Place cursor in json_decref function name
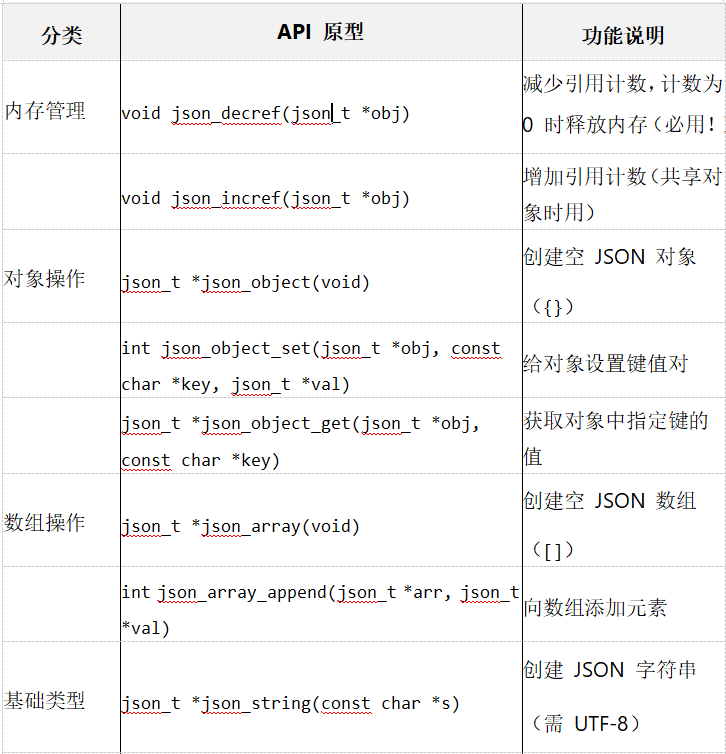 pos(225,113)
